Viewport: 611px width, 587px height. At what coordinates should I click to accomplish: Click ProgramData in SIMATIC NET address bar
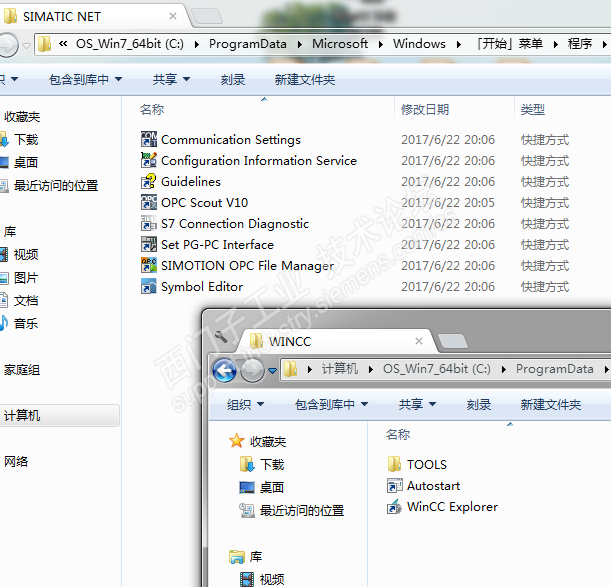pyautogui.click(x=248, y=44)
